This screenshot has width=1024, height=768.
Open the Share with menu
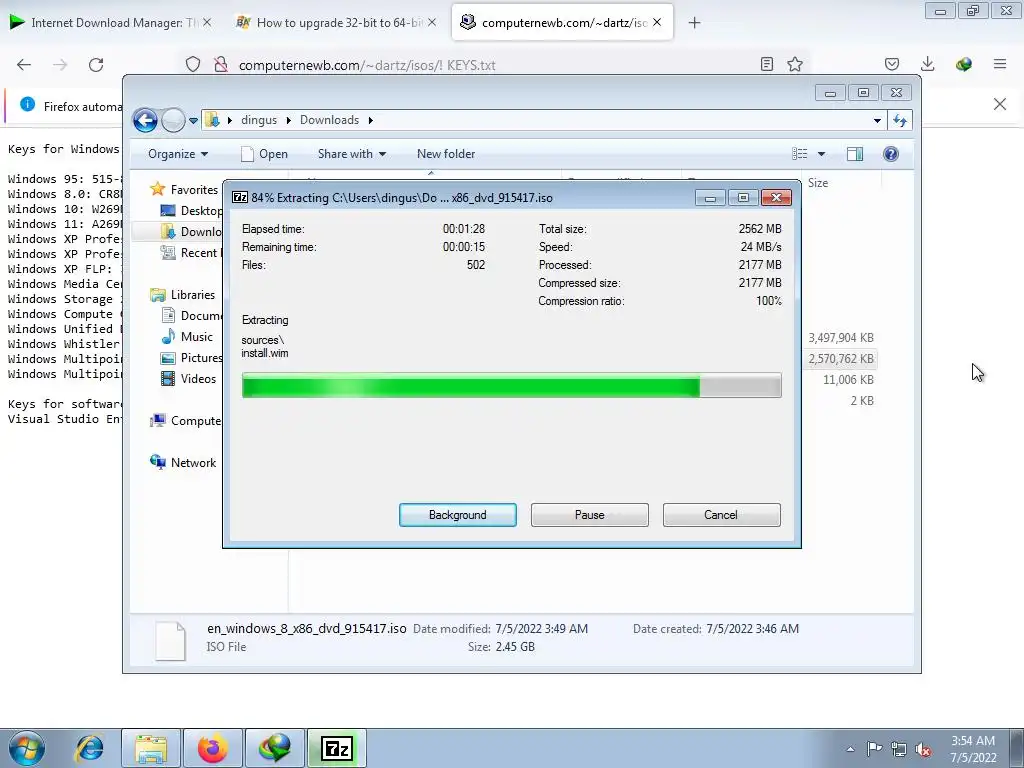coord(351,154)
